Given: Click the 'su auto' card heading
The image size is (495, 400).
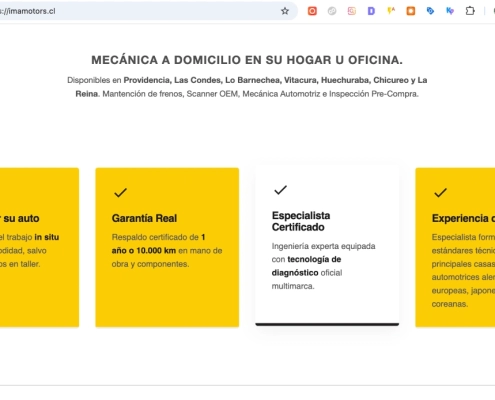Looking at the screenshot, I should click(20, 218).
